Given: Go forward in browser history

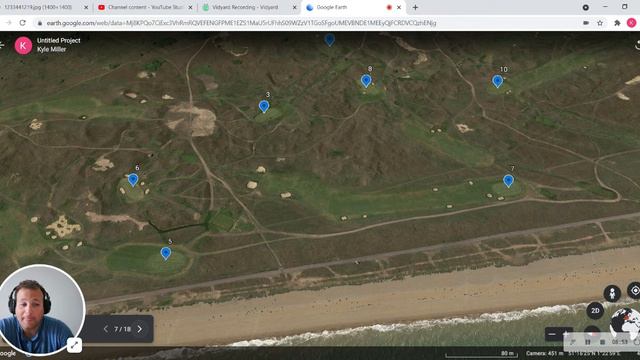Looking at the screenshot, I should click(x=8, y=23).
